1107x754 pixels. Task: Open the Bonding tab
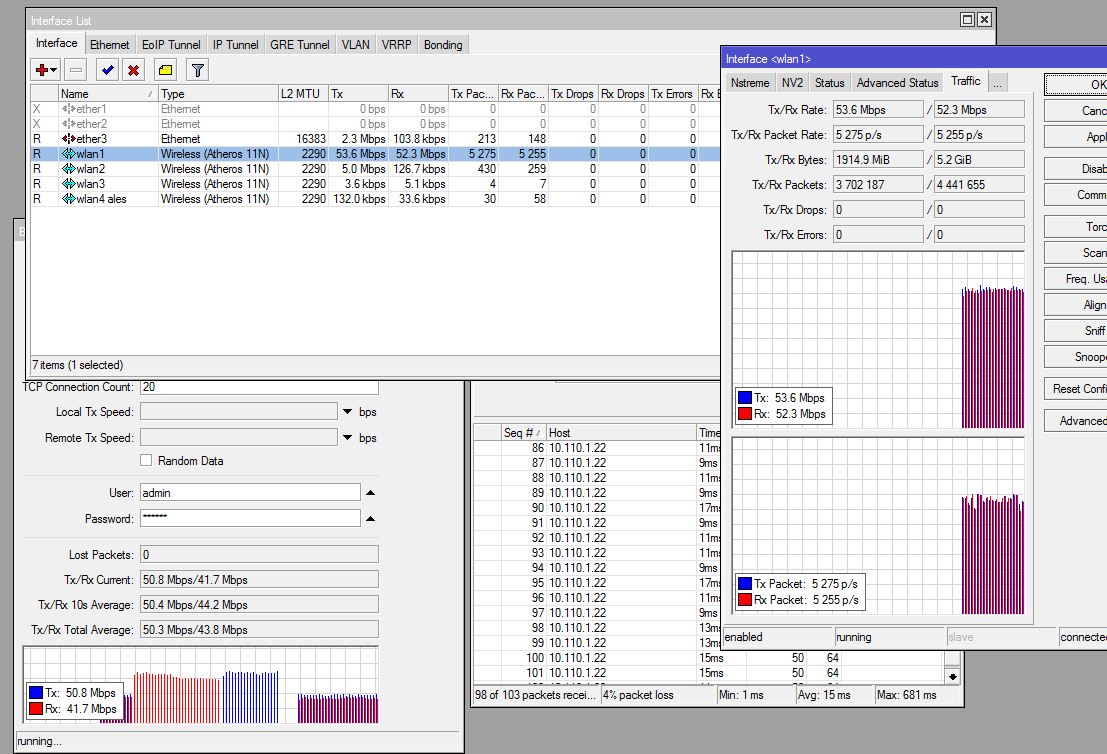pos(443,44)
